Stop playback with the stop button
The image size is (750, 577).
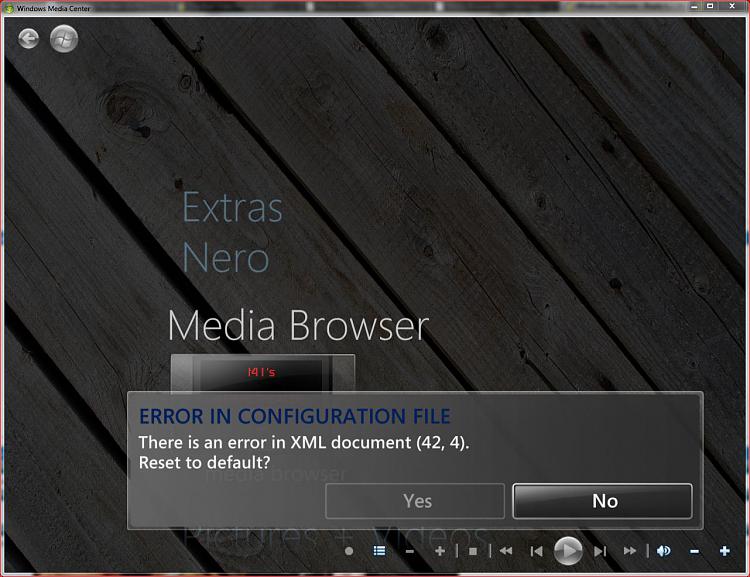pos(473,551)
